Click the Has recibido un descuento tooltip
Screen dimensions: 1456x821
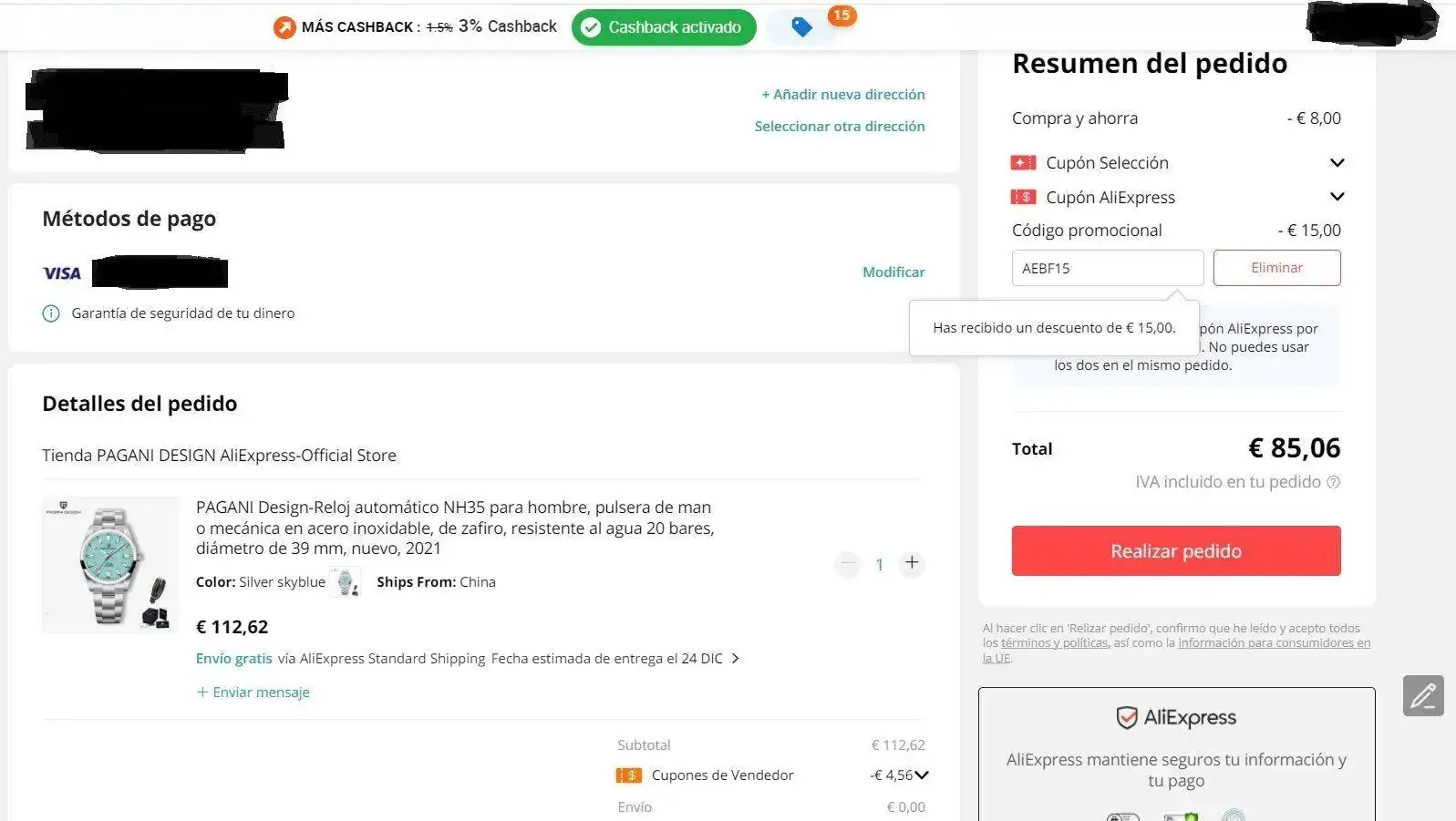[x=1054, y=328]
